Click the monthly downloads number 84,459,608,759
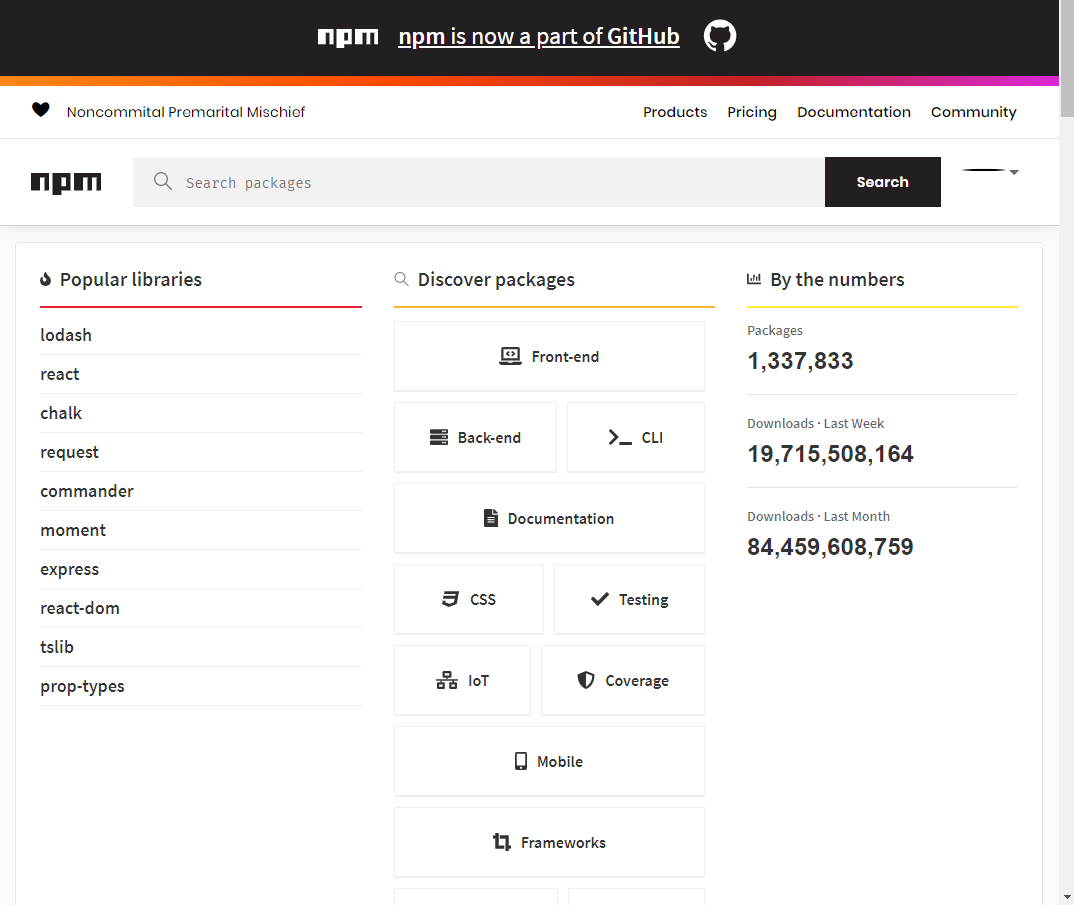This screenshot has width=1074, height=905. [830, 547]
